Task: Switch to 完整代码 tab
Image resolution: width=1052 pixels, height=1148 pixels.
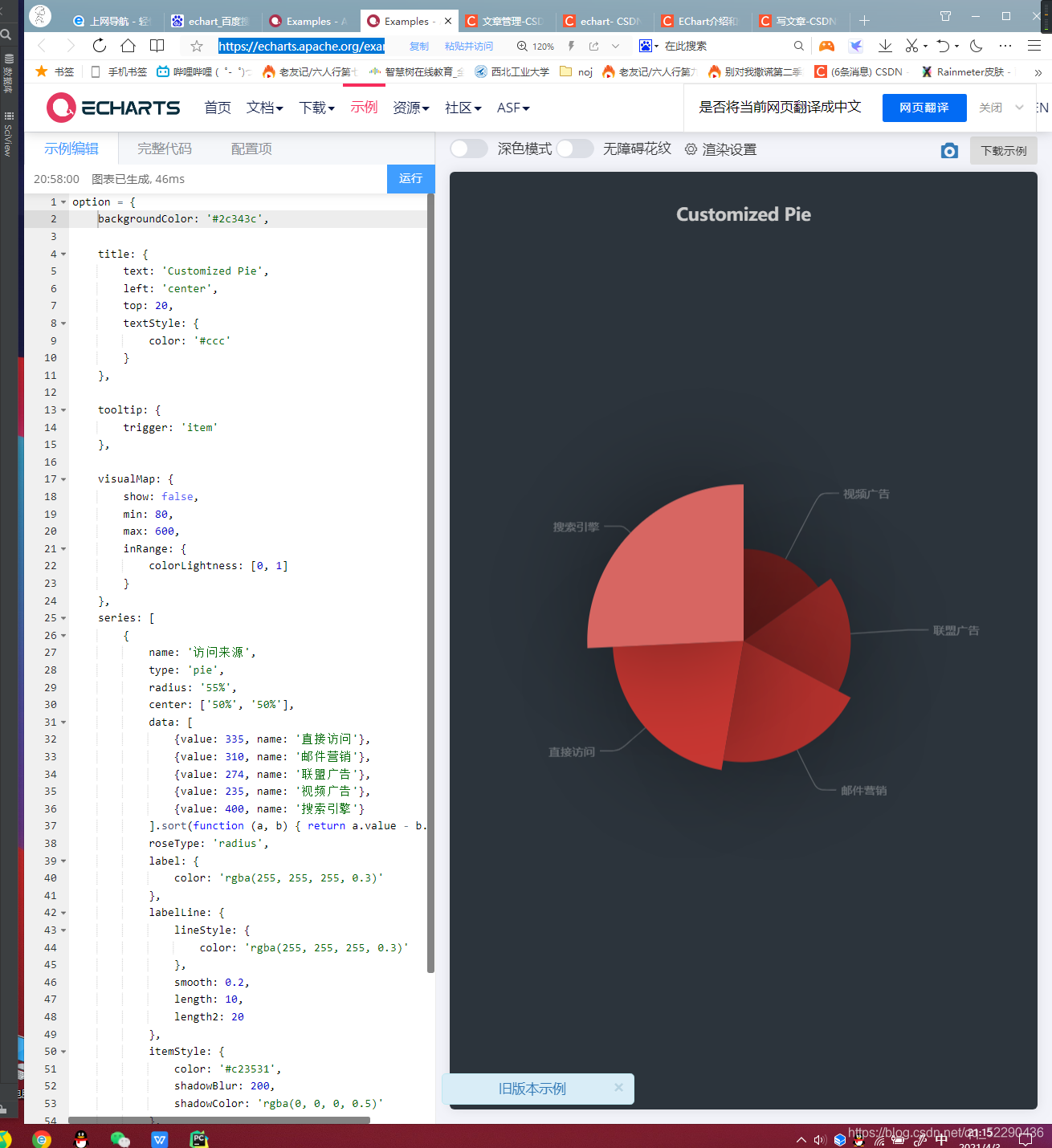Action: point(165,149)
